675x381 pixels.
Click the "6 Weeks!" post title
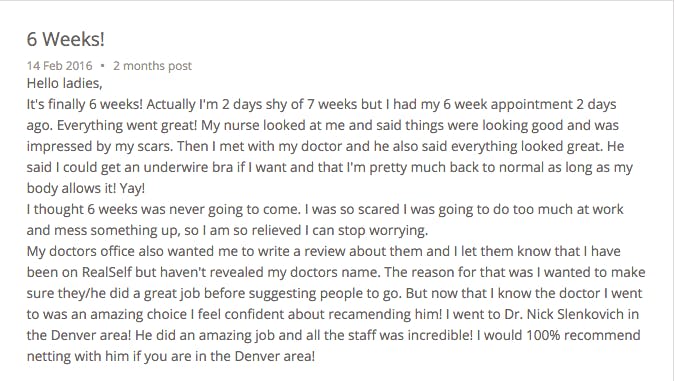pyautogui.click(x=65, y=39)
